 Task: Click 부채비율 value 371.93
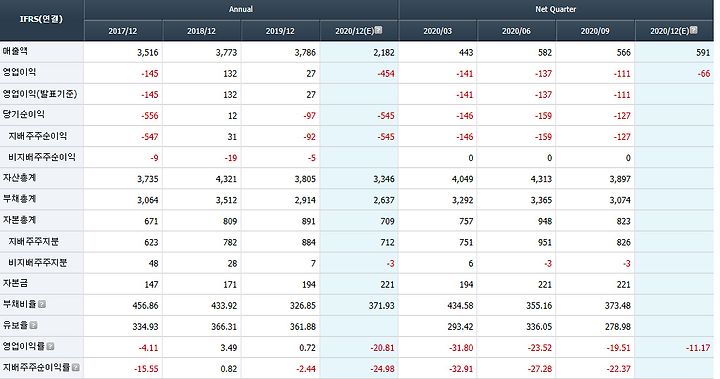[x=381, y=306]
